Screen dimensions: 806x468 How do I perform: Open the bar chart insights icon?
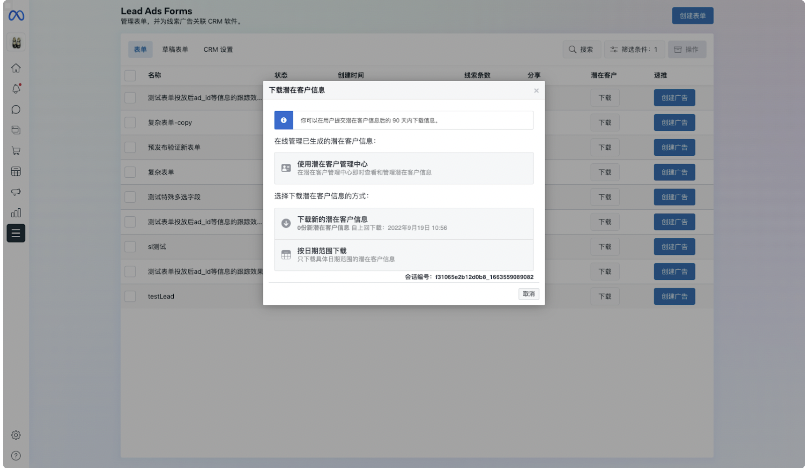tap(16, 213)
